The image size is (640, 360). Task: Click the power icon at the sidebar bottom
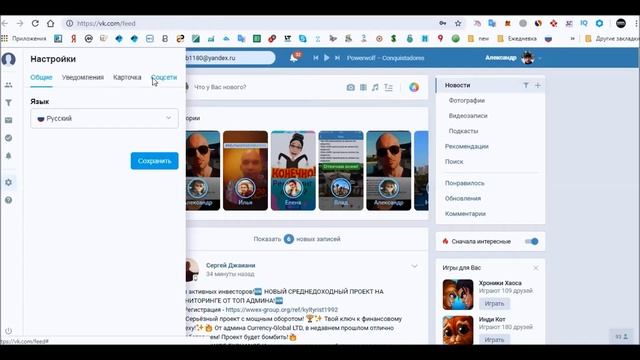(x=9, y=331)
